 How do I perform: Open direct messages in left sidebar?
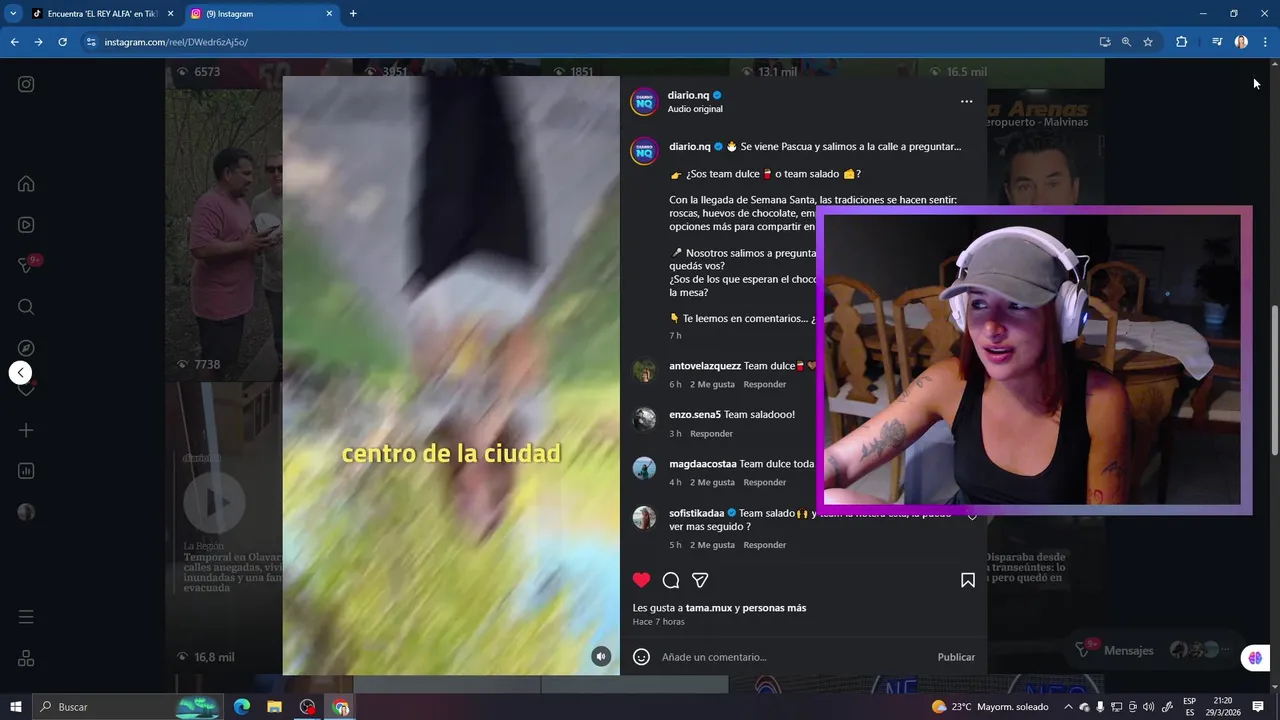(26, 266)
